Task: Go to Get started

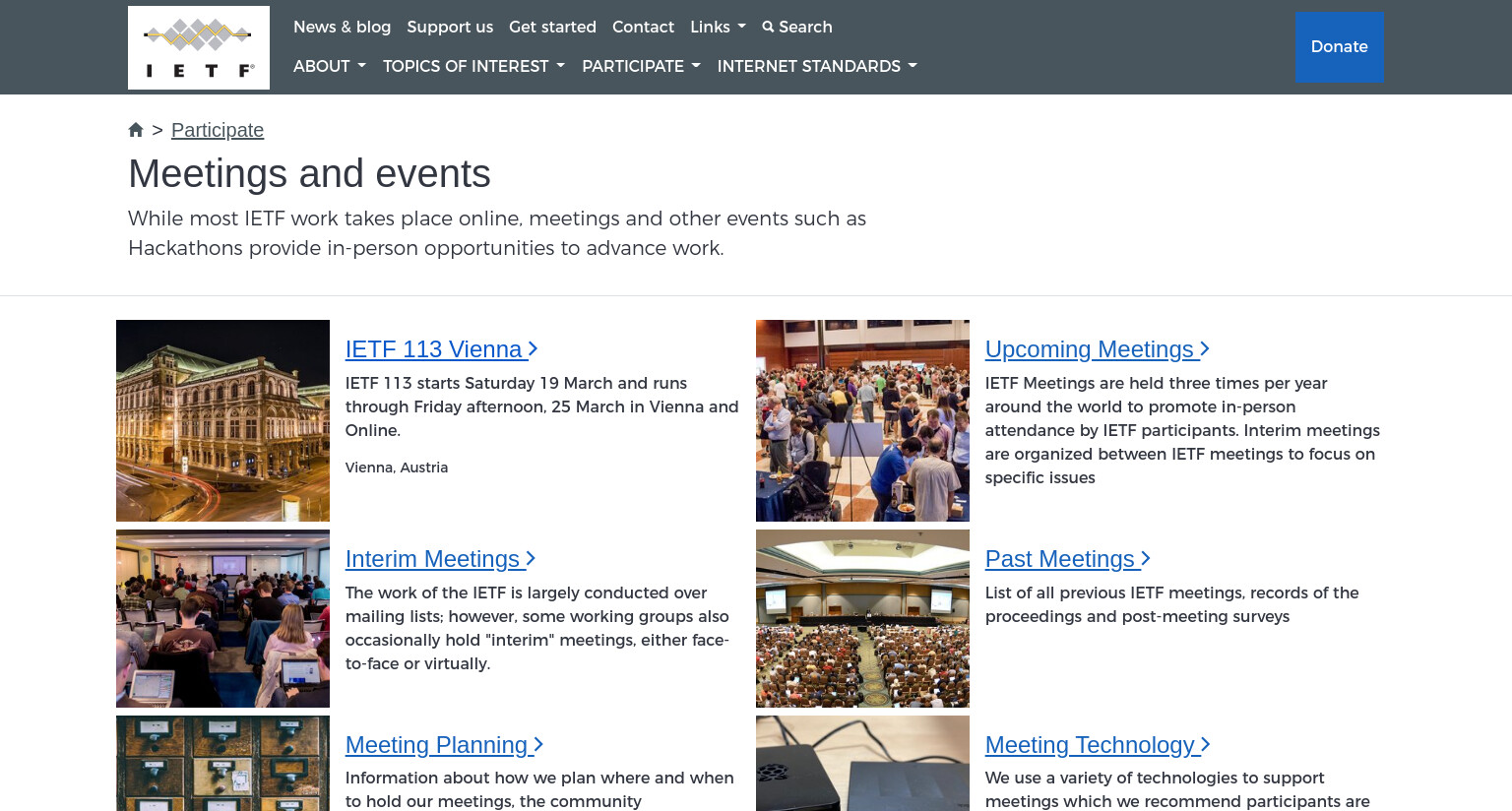Action: (552, 27)
